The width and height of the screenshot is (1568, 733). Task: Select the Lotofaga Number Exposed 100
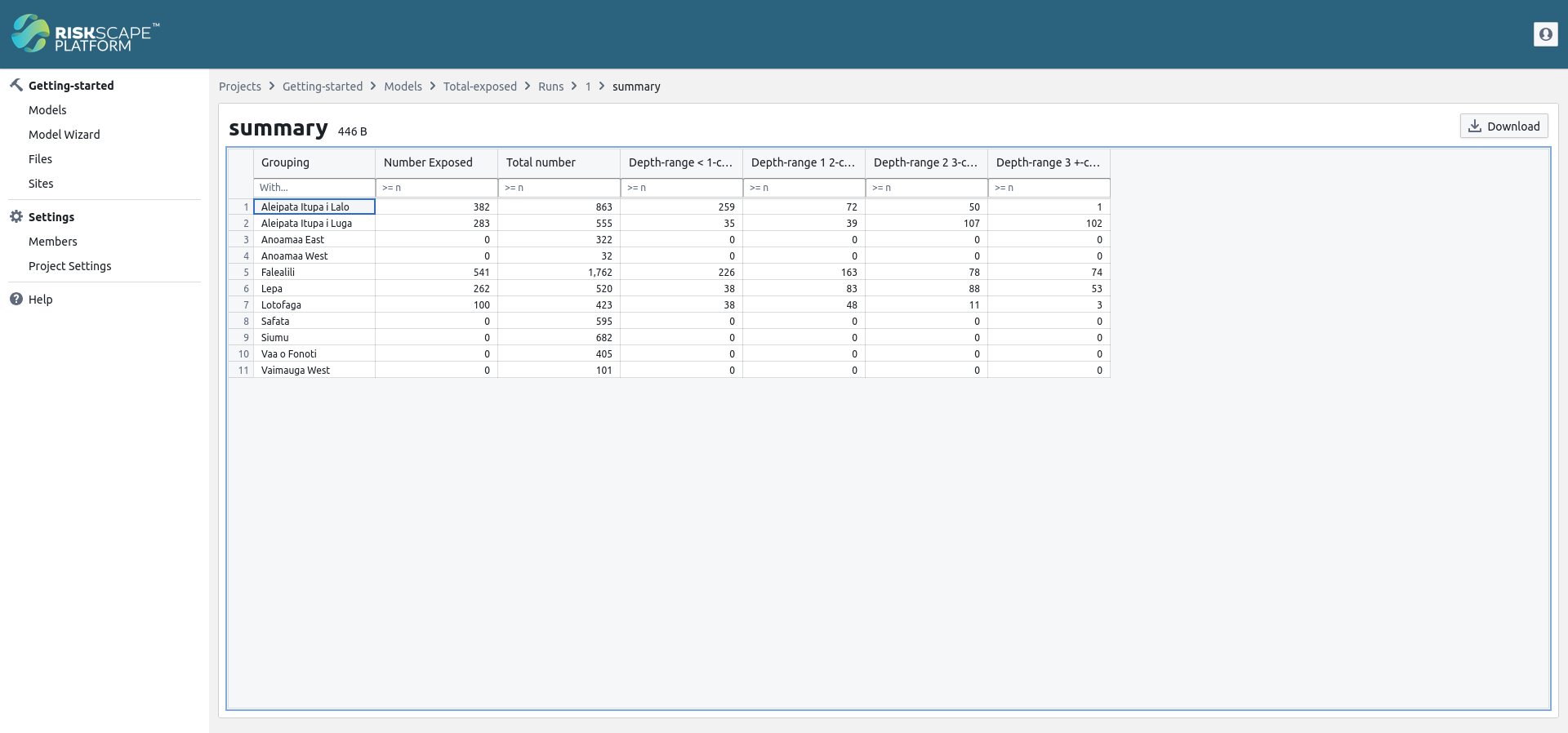point(437,305)
